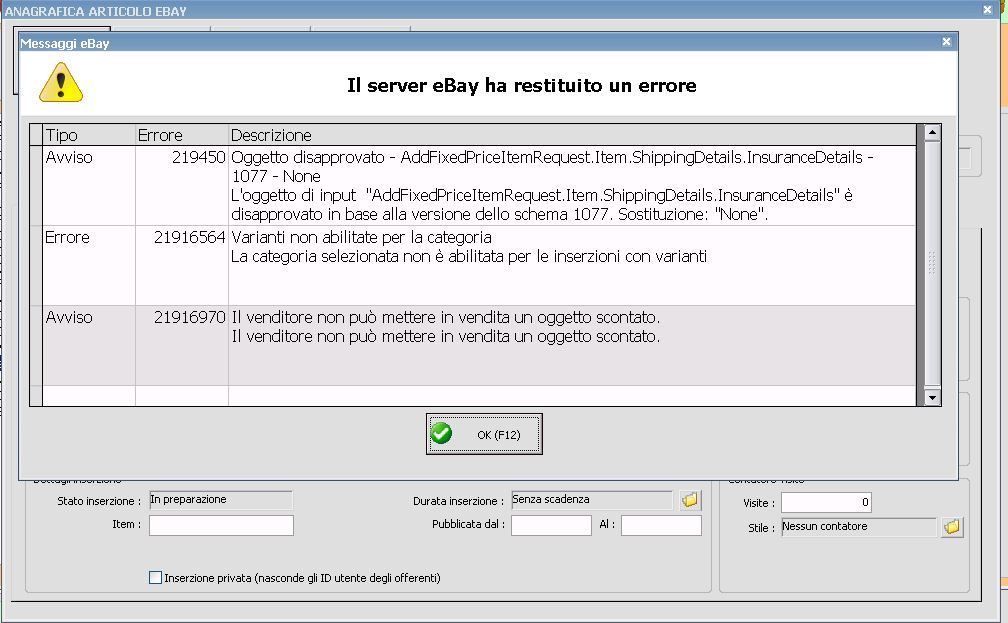
Task: Click the Oggetto disapprovato description text
Action: point(572,186)
